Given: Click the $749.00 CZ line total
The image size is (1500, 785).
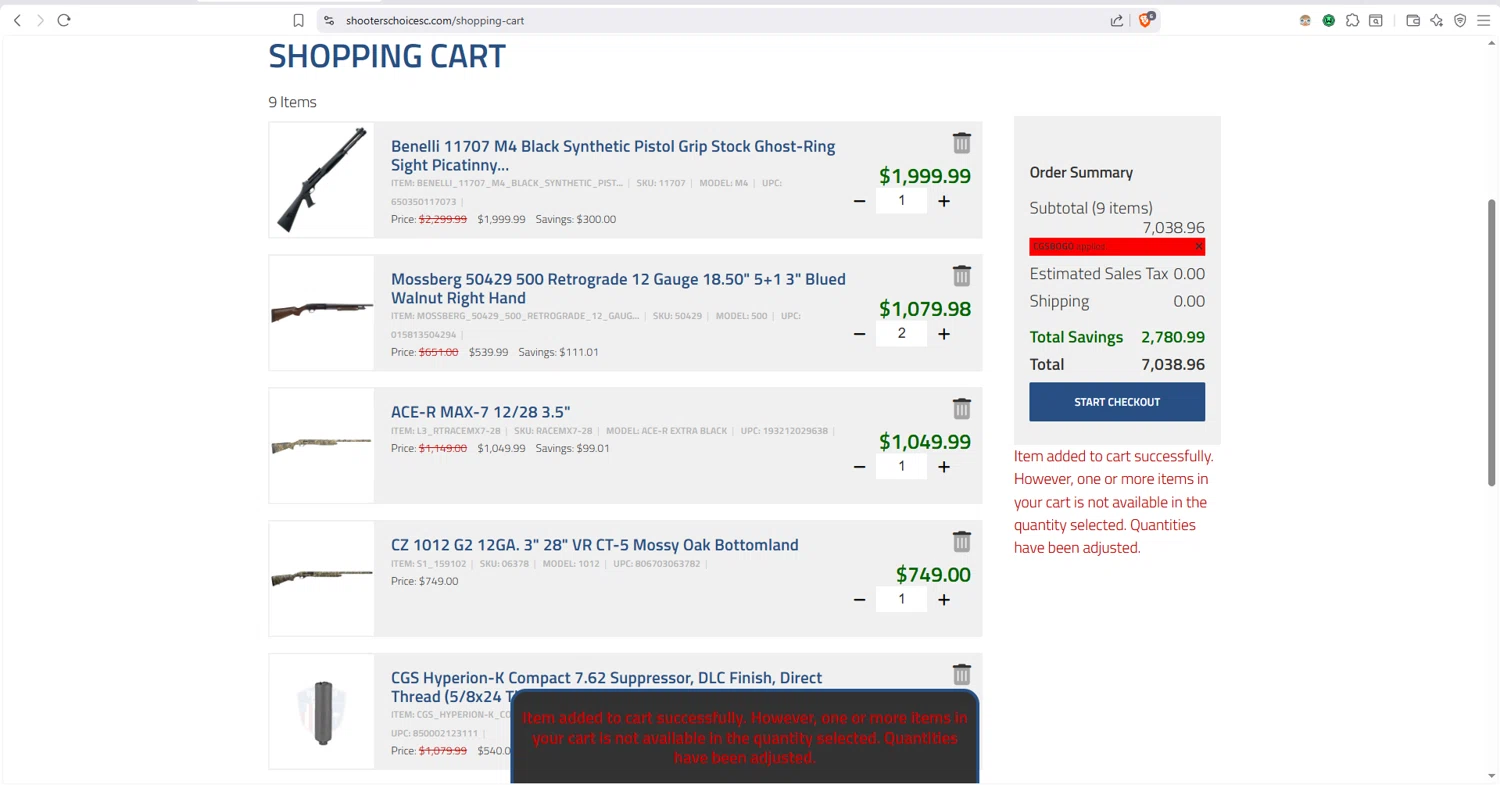Looking at the screenshot, I should [933, 575].
